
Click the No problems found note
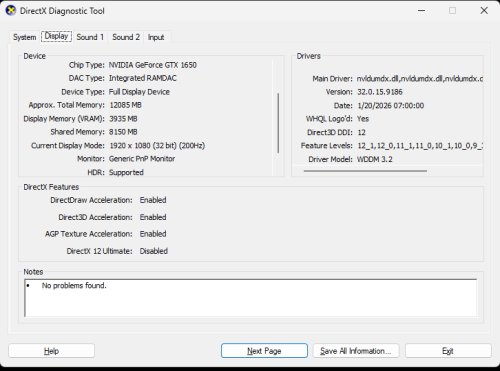pos(74,286)
